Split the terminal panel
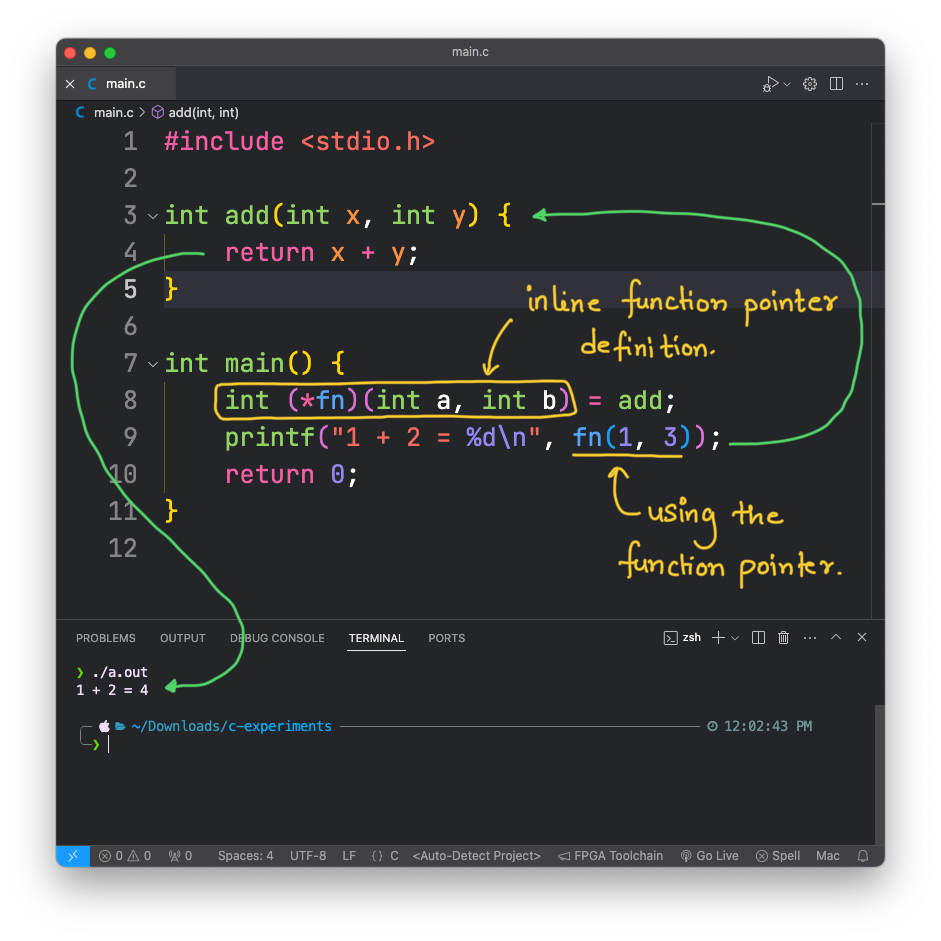Viewport: 941px width, 941px height. click(758, 638)
